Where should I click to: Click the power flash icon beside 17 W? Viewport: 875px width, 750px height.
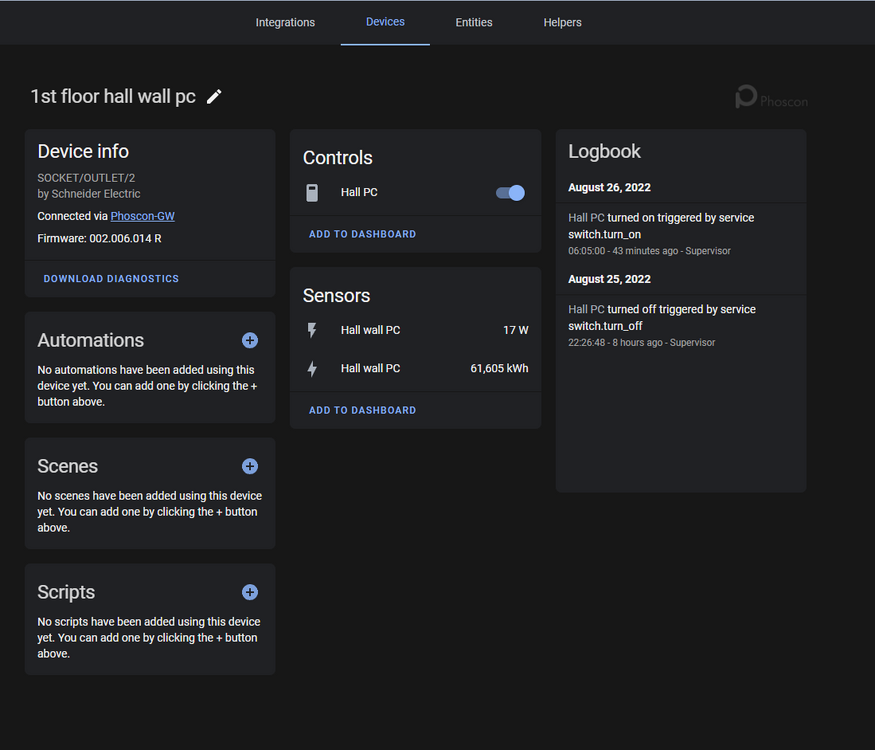pyautogui.click(x=312, y=330)
